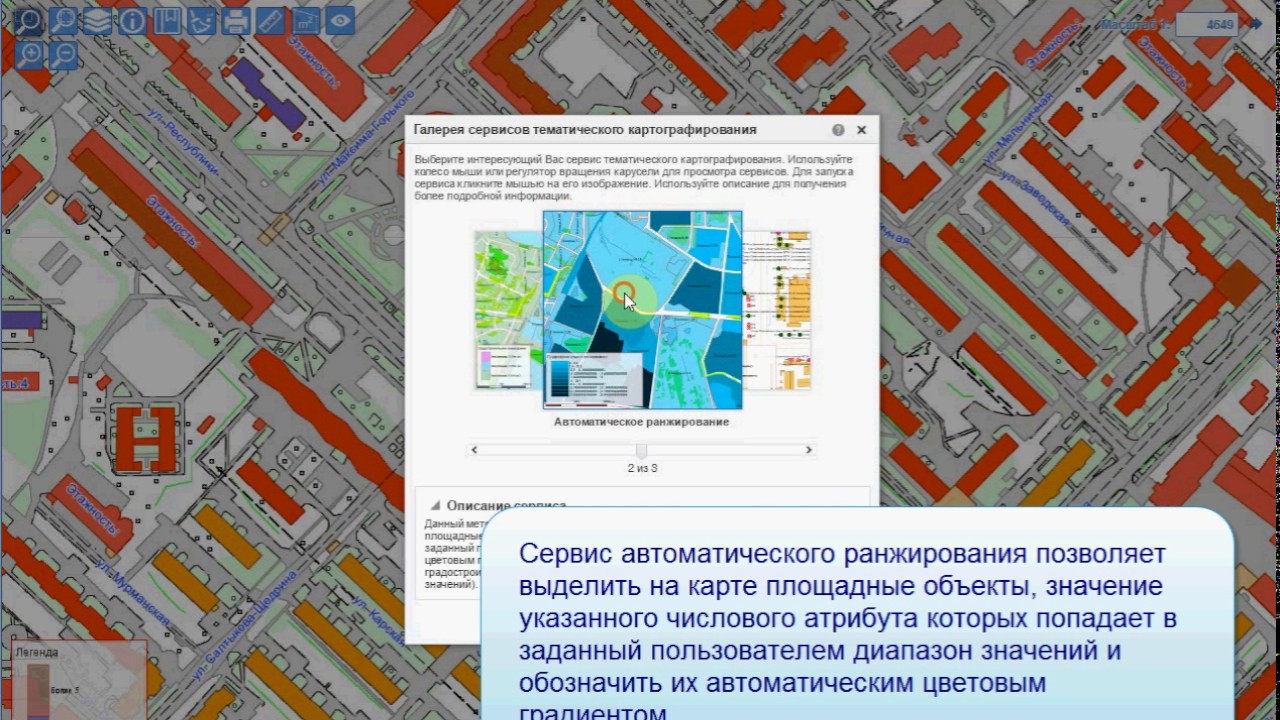Click the carousel scroll left arrow
The height and width of the screenshot is (720, 1280).
475,450
